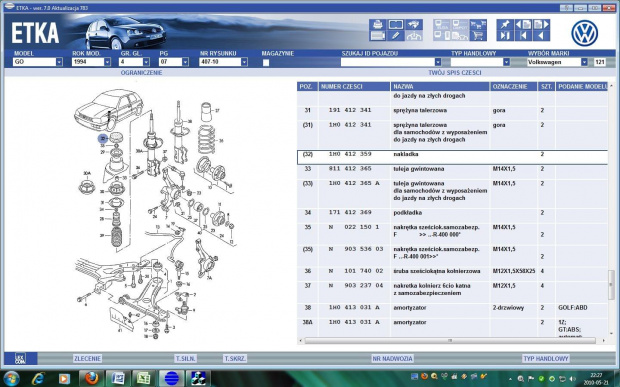The height and width of the screenshot is (387, 620).
Task: Expand the GR. GL. dropdown
Action: point(146,62)
